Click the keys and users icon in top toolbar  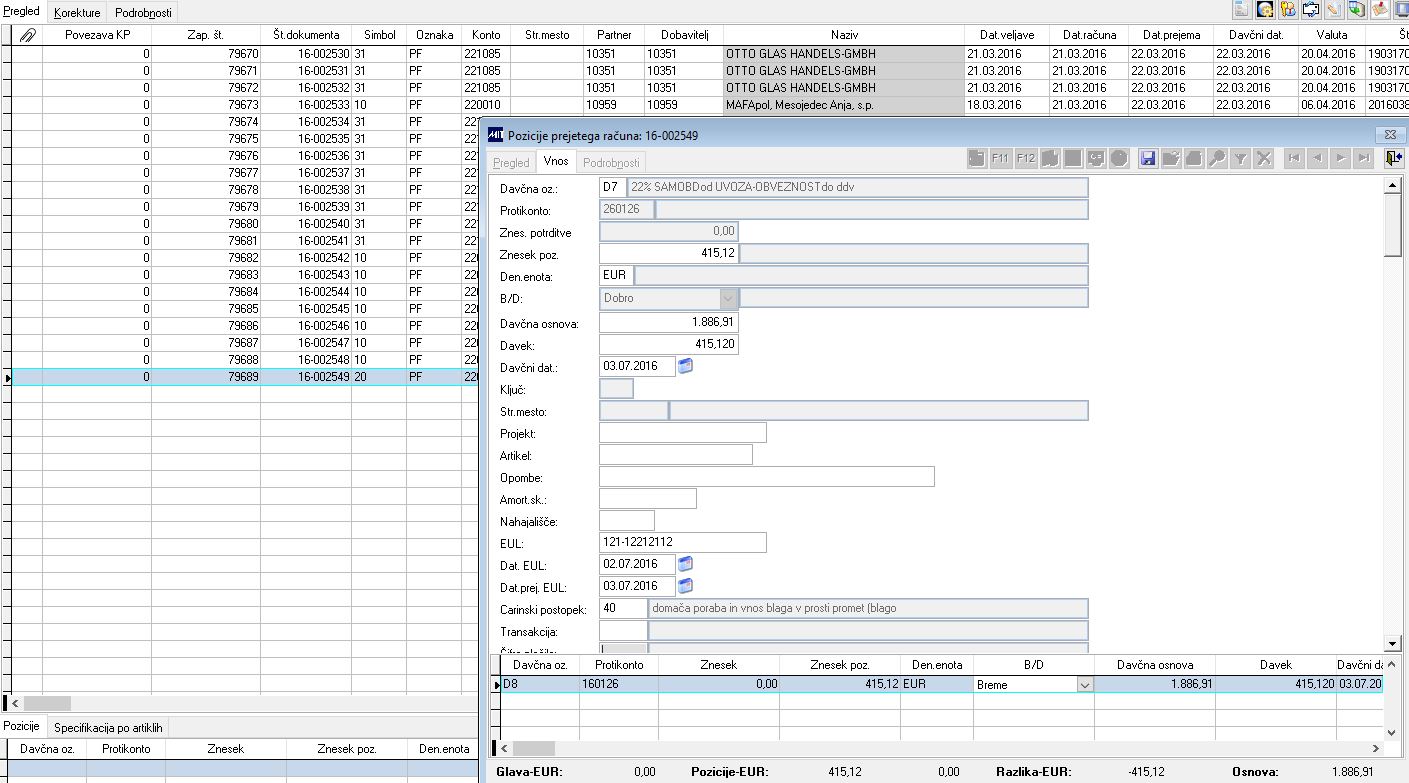(x=1288, y=9)
